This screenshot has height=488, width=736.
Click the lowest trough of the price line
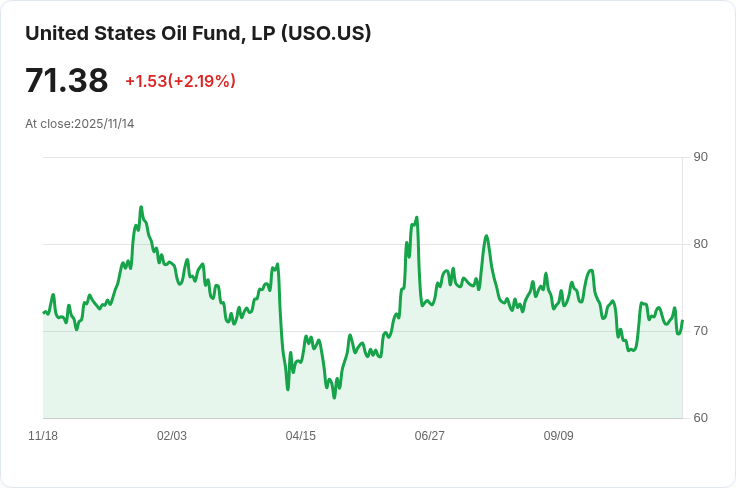coord(334,397)
